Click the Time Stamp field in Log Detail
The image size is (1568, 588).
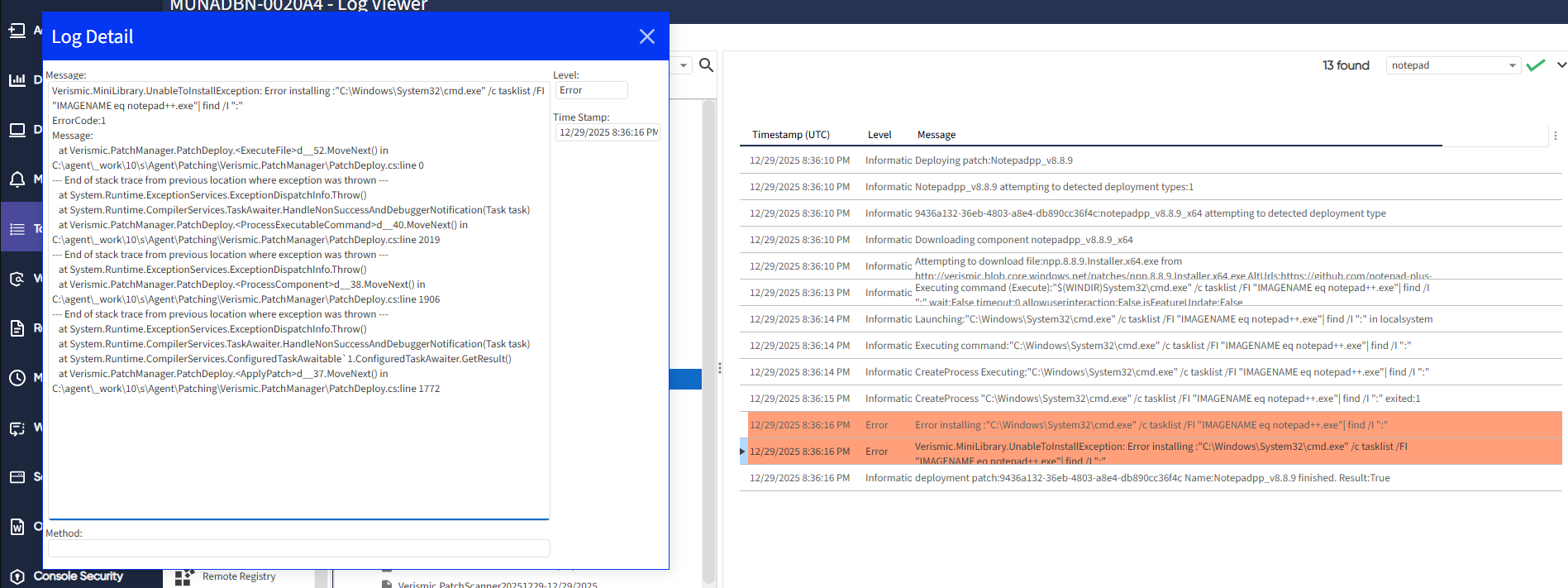pos(608,132)
